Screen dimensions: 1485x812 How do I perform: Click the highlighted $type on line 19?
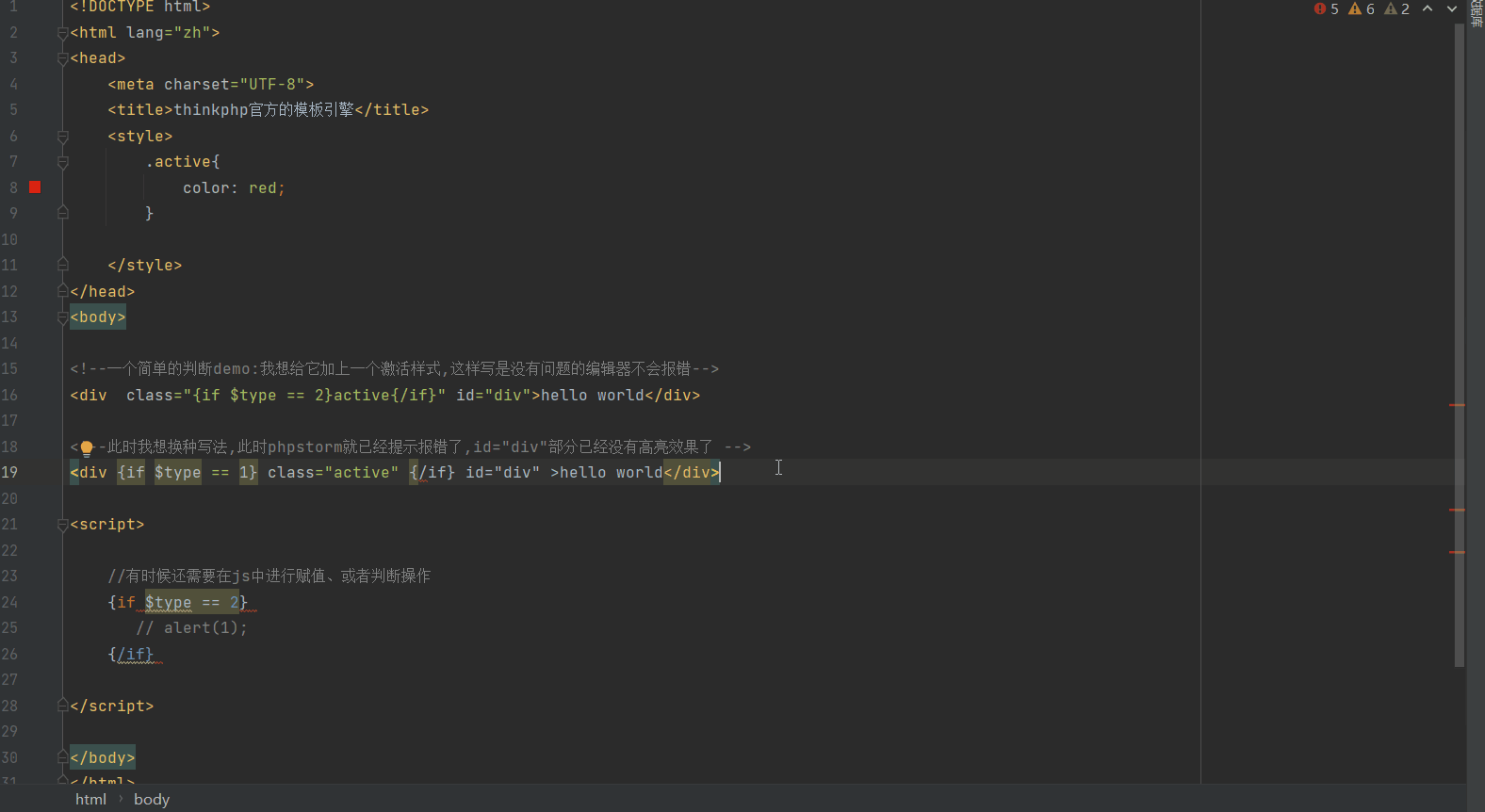click(x=178, y=473)
